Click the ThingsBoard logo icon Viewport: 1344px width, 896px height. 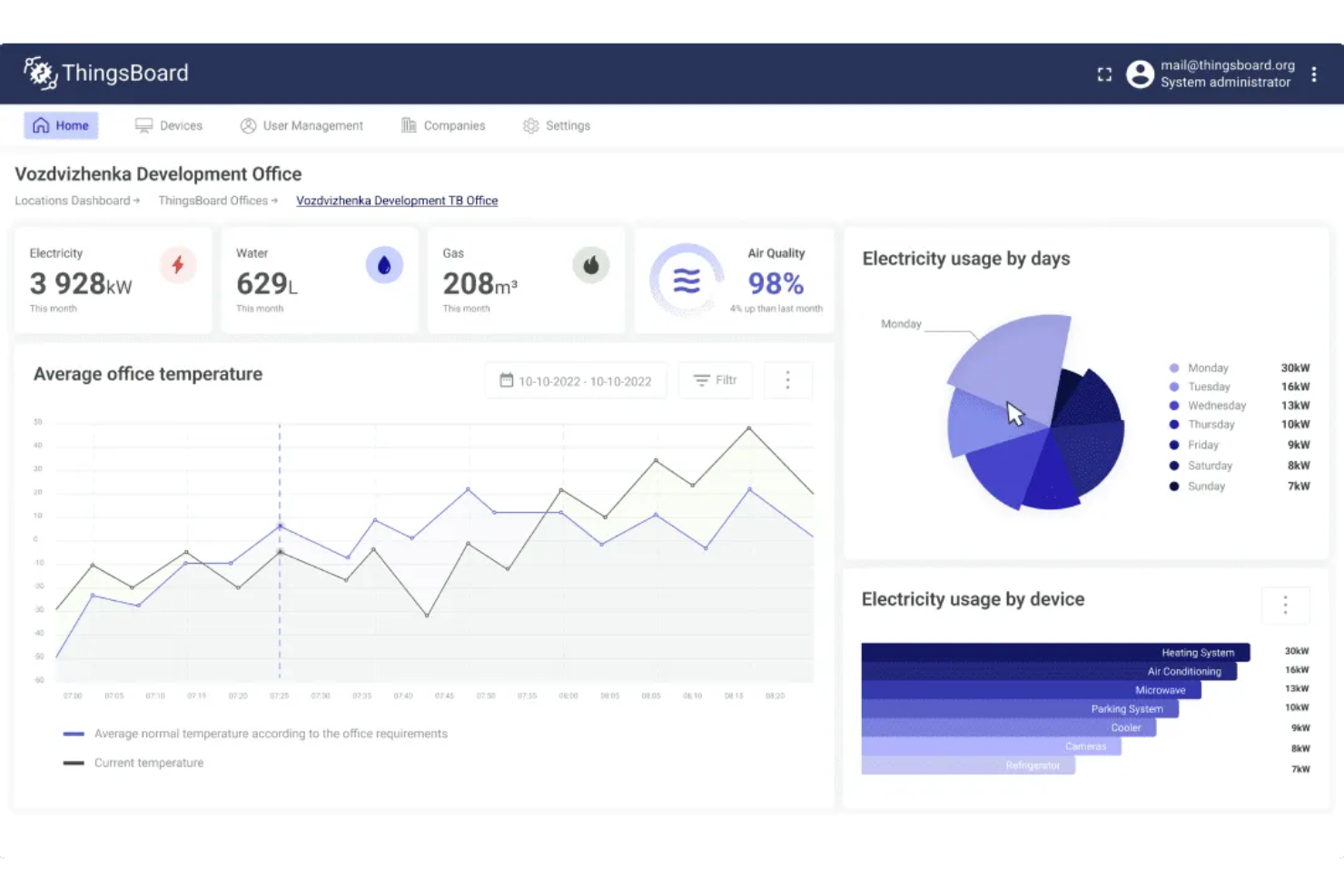click(40, 73)
